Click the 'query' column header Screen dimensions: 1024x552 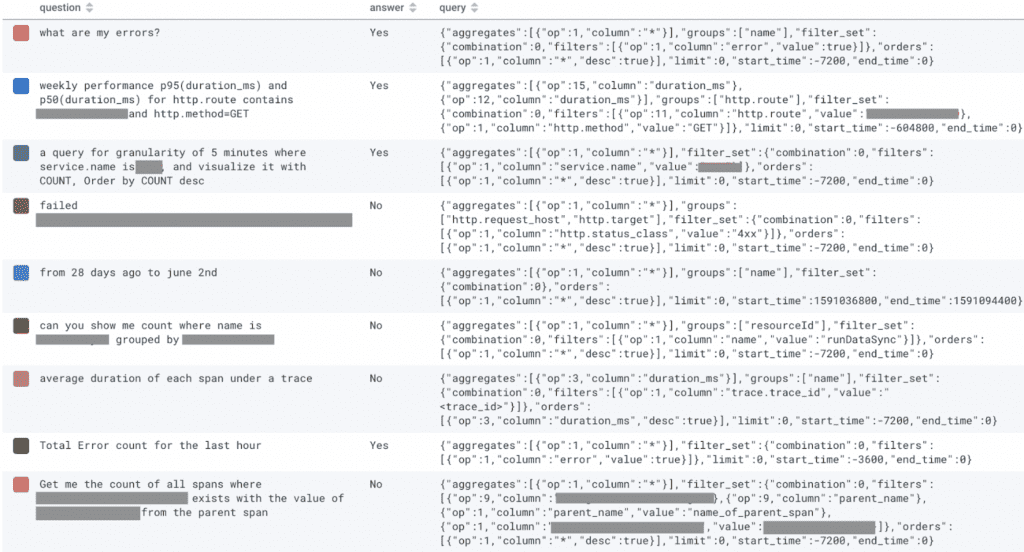(x=452, y=8)
